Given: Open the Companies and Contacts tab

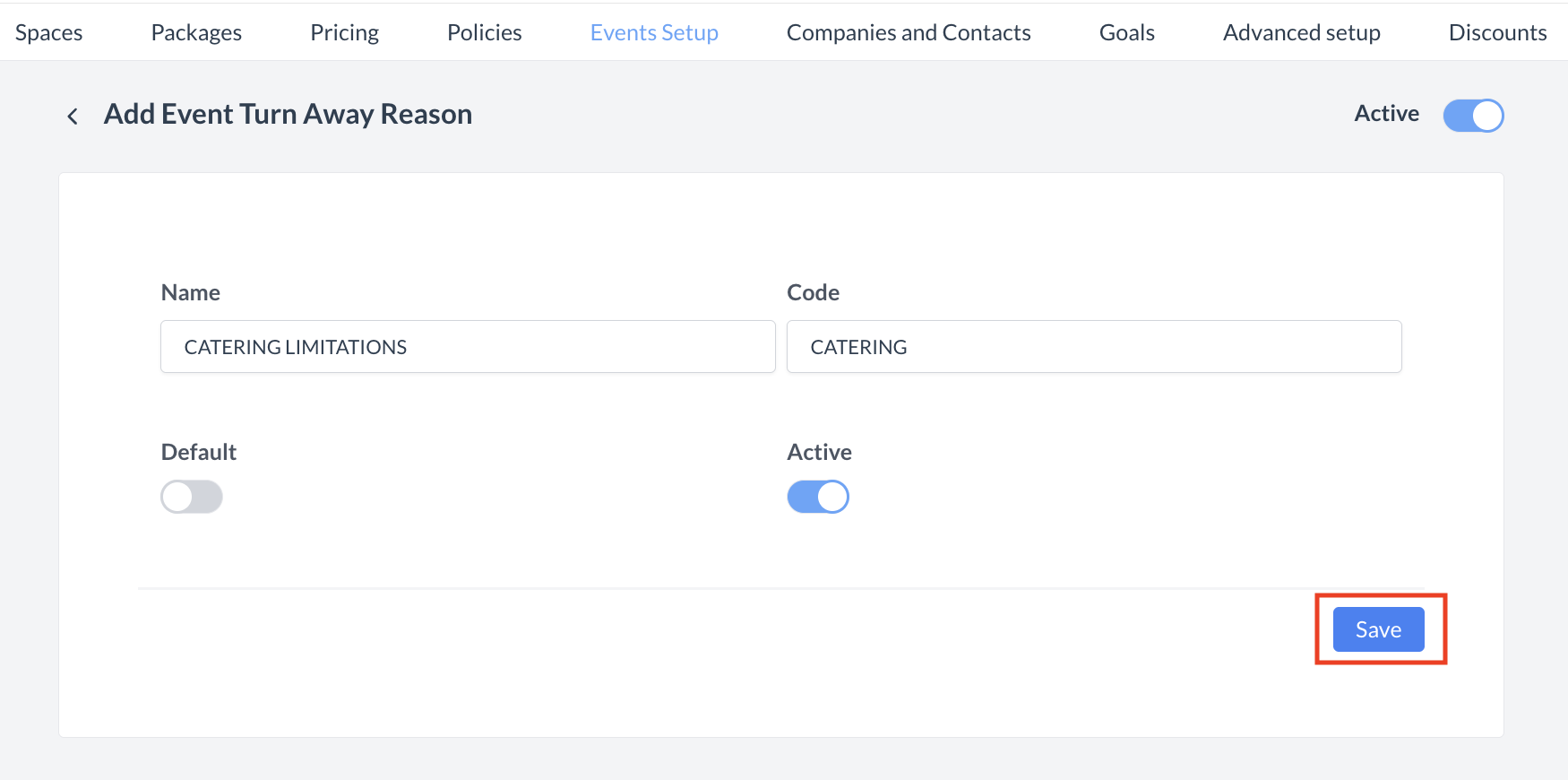Looking at the screenshot, I should click(909, 33).
